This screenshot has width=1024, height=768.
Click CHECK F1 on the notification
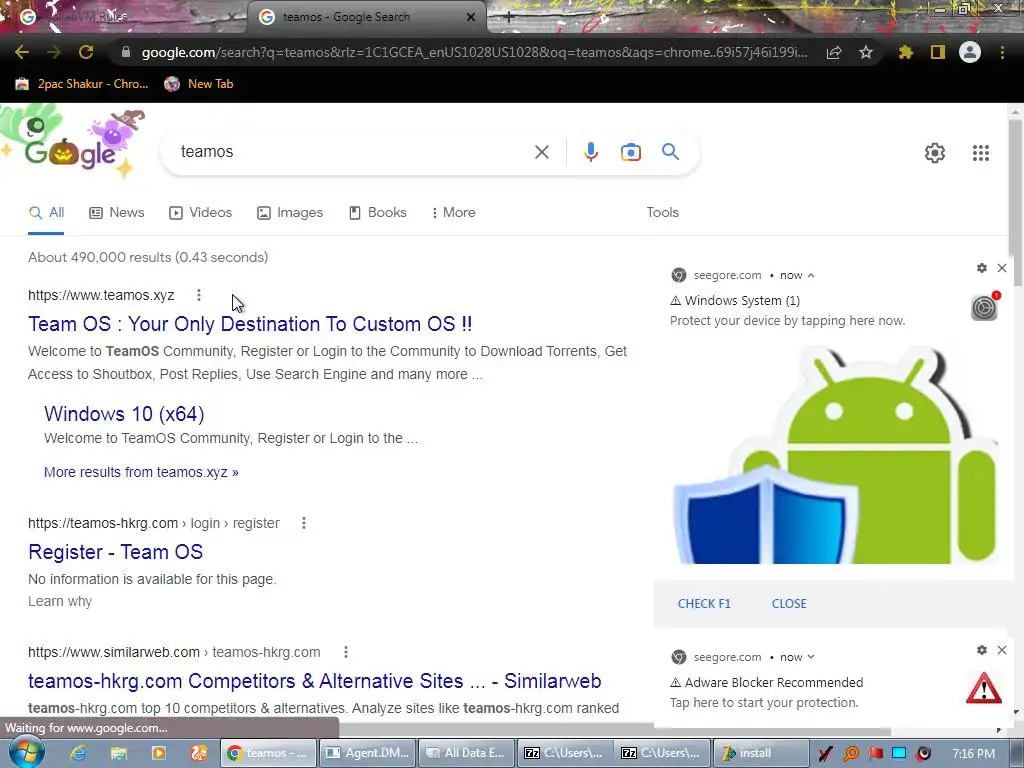pos(704,603)
